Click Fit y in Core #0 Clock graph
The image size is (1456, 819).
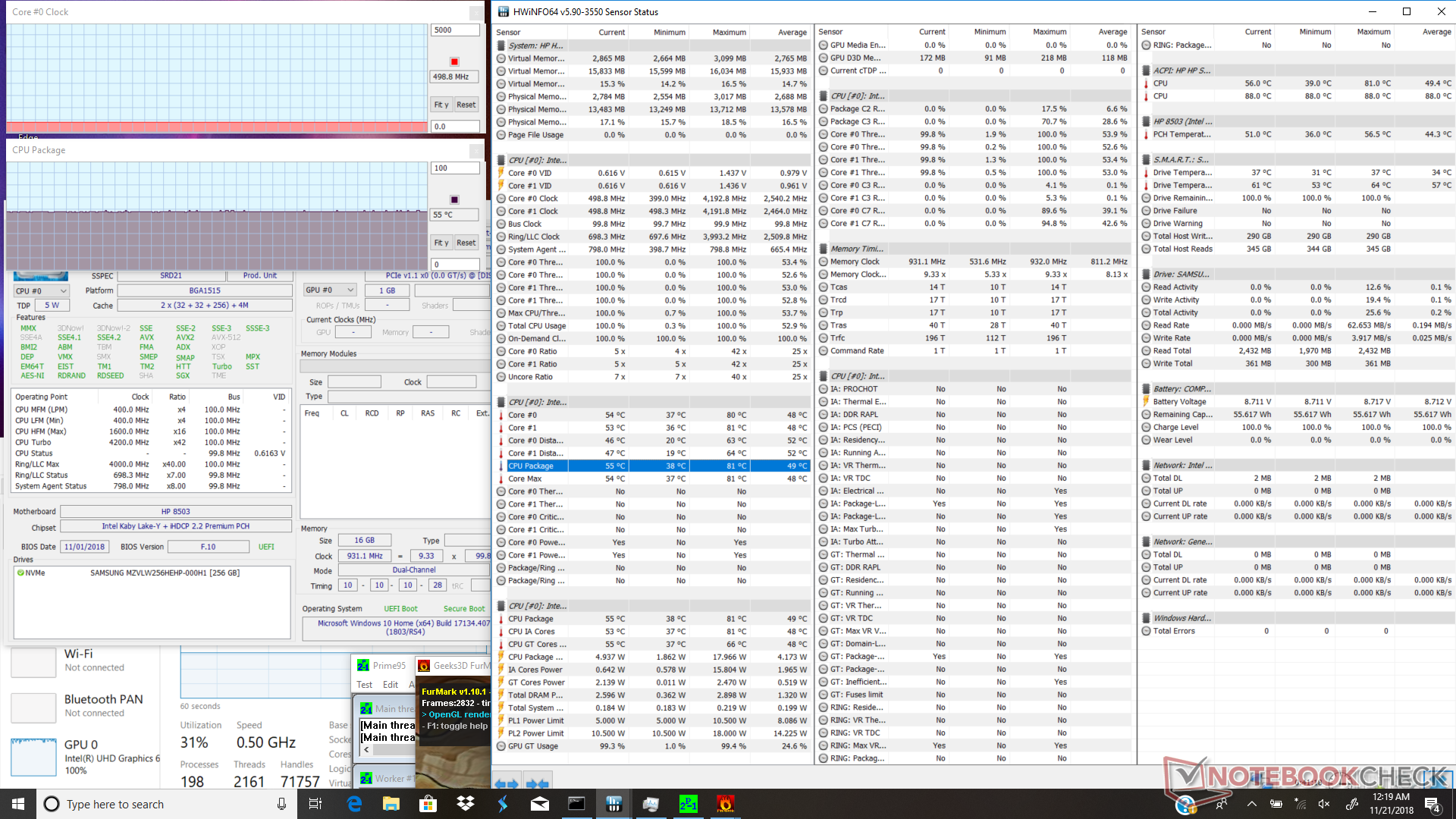[x=441, y=105]
